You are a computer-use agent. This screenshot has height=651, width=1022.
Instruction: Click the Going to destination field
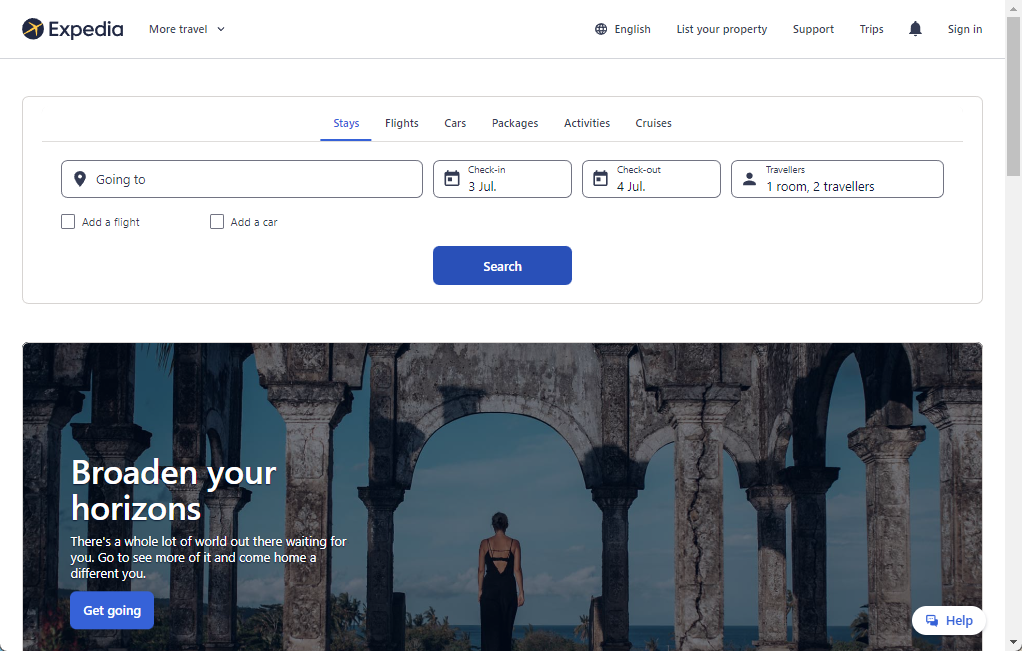[x=242, y=179]
